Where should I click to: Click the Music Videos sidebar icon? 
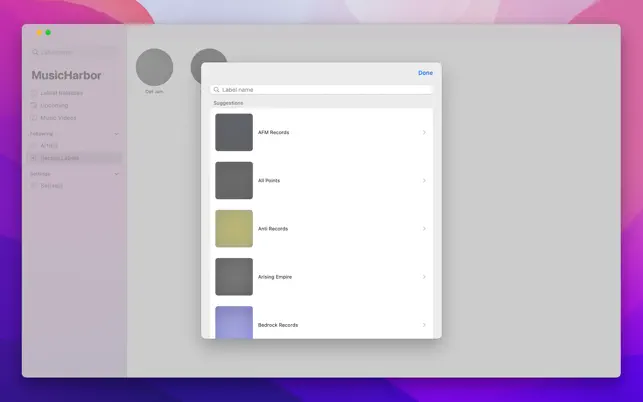[34, 118]
